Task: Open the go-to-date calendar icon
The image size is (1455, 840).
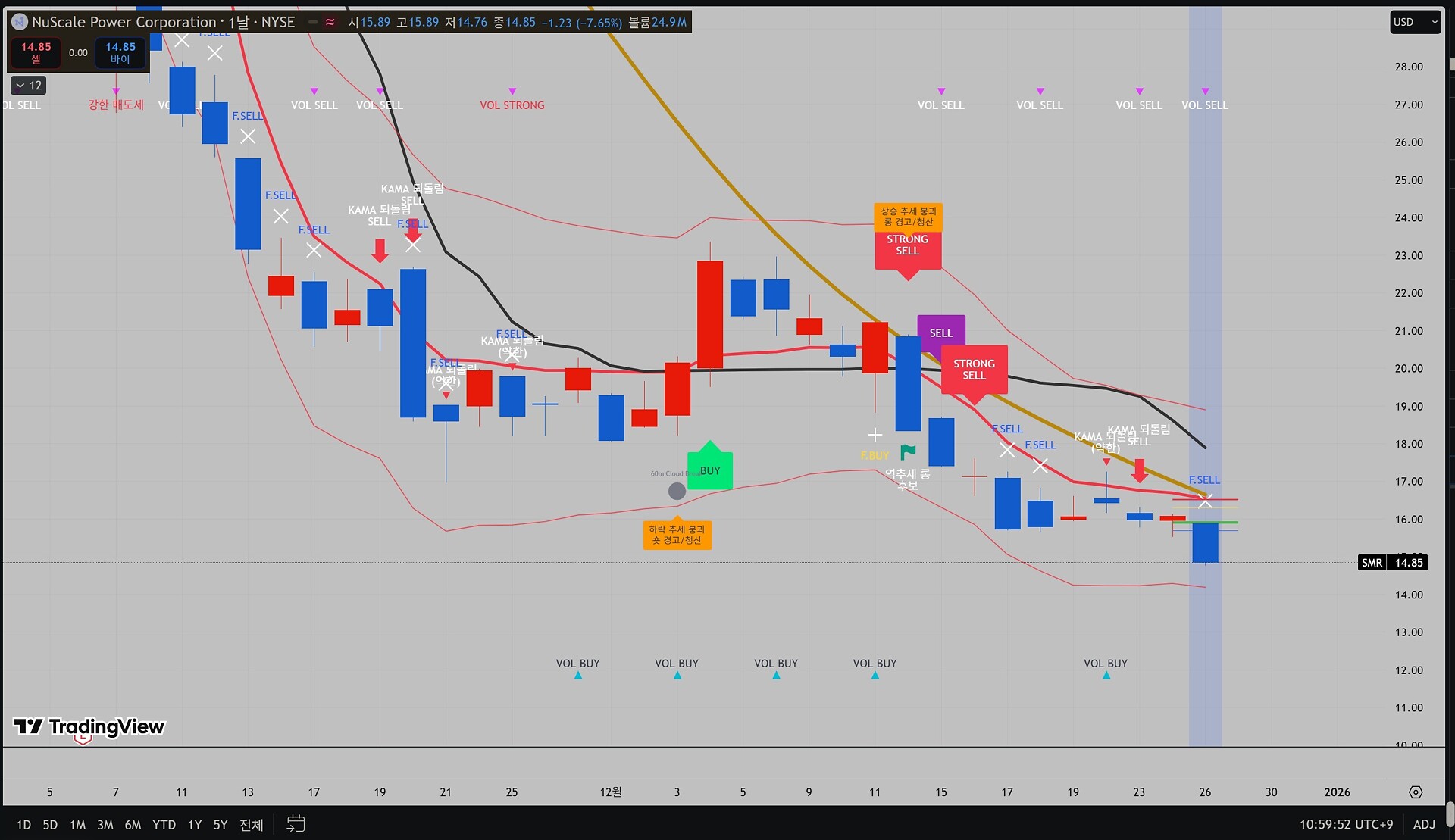Action: click(296, 824)
